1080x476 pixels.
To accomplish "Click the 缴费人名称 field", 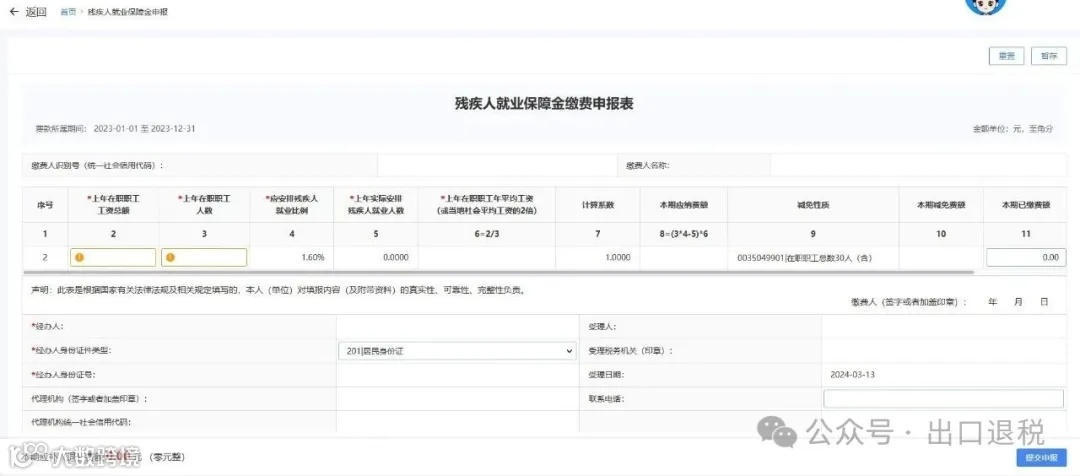I will pyautogui.click(x=919, y=165).
